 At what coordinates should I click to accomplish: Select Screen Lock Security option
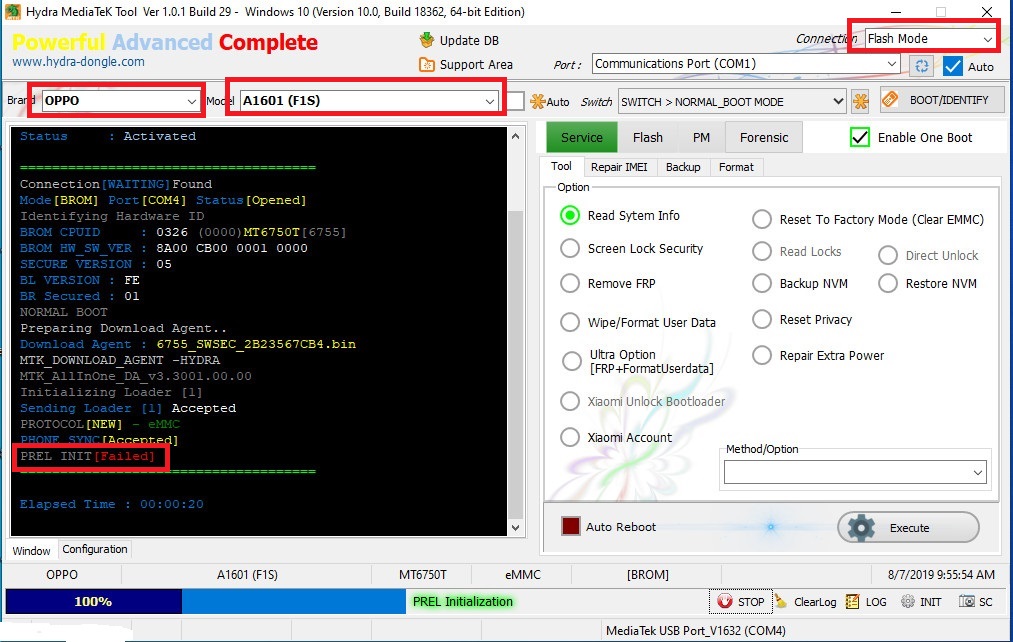click(x=570, y=248)
